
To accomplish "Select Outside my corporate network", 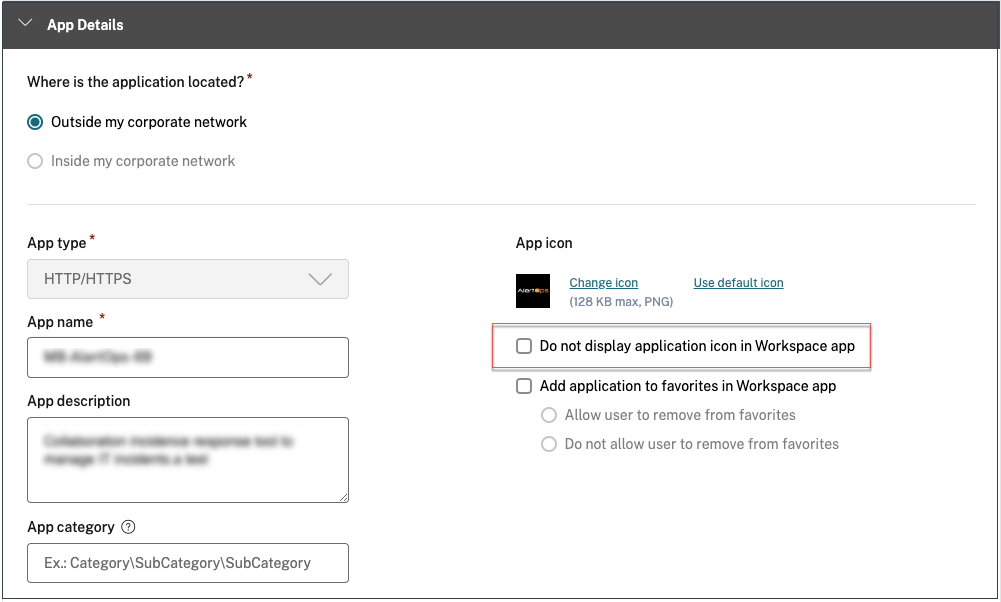I will (36, 122).
